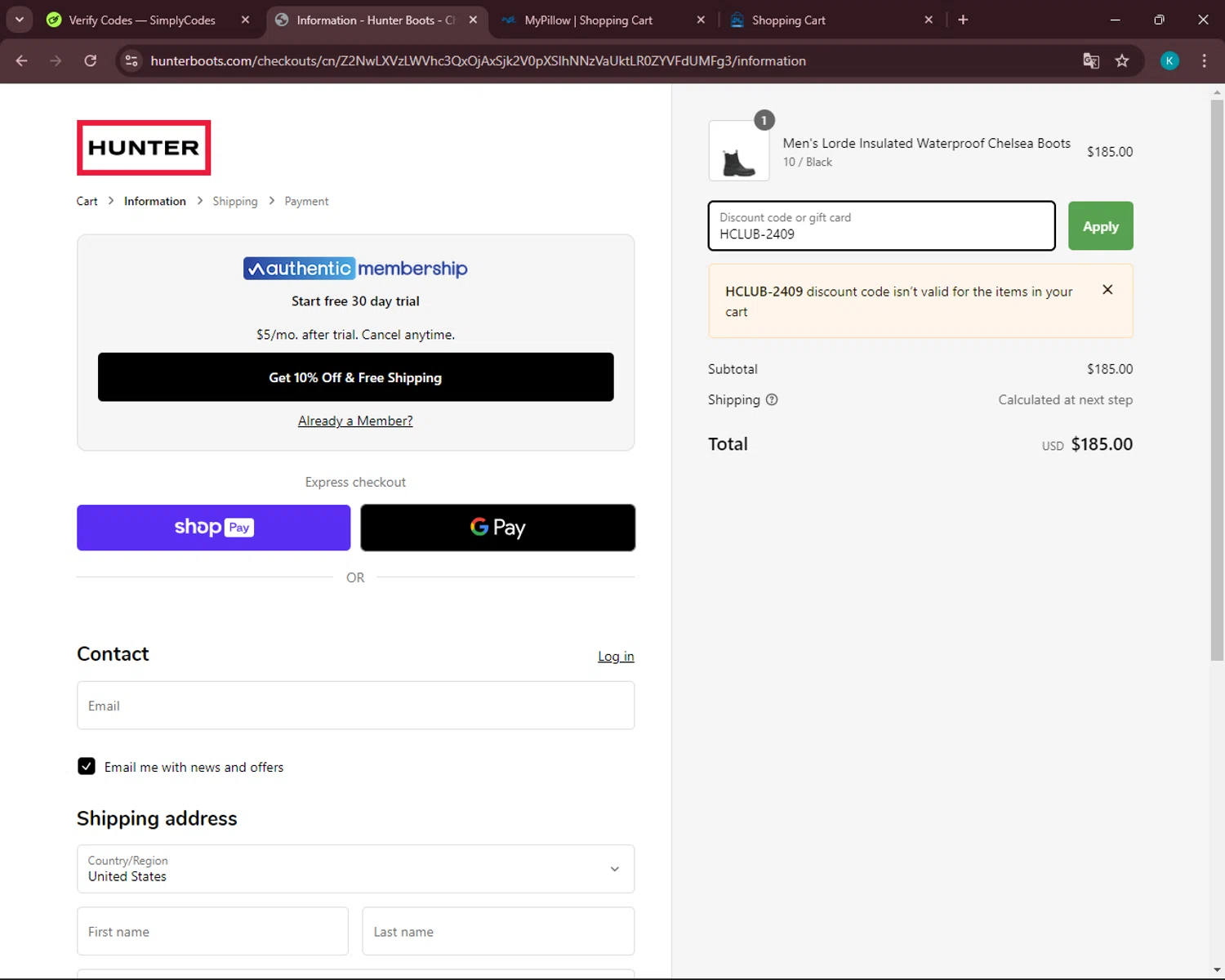Viewport: 1225px width, 980px height.
Task: Click the browser forward arrow
Action: tap(56, 60)
